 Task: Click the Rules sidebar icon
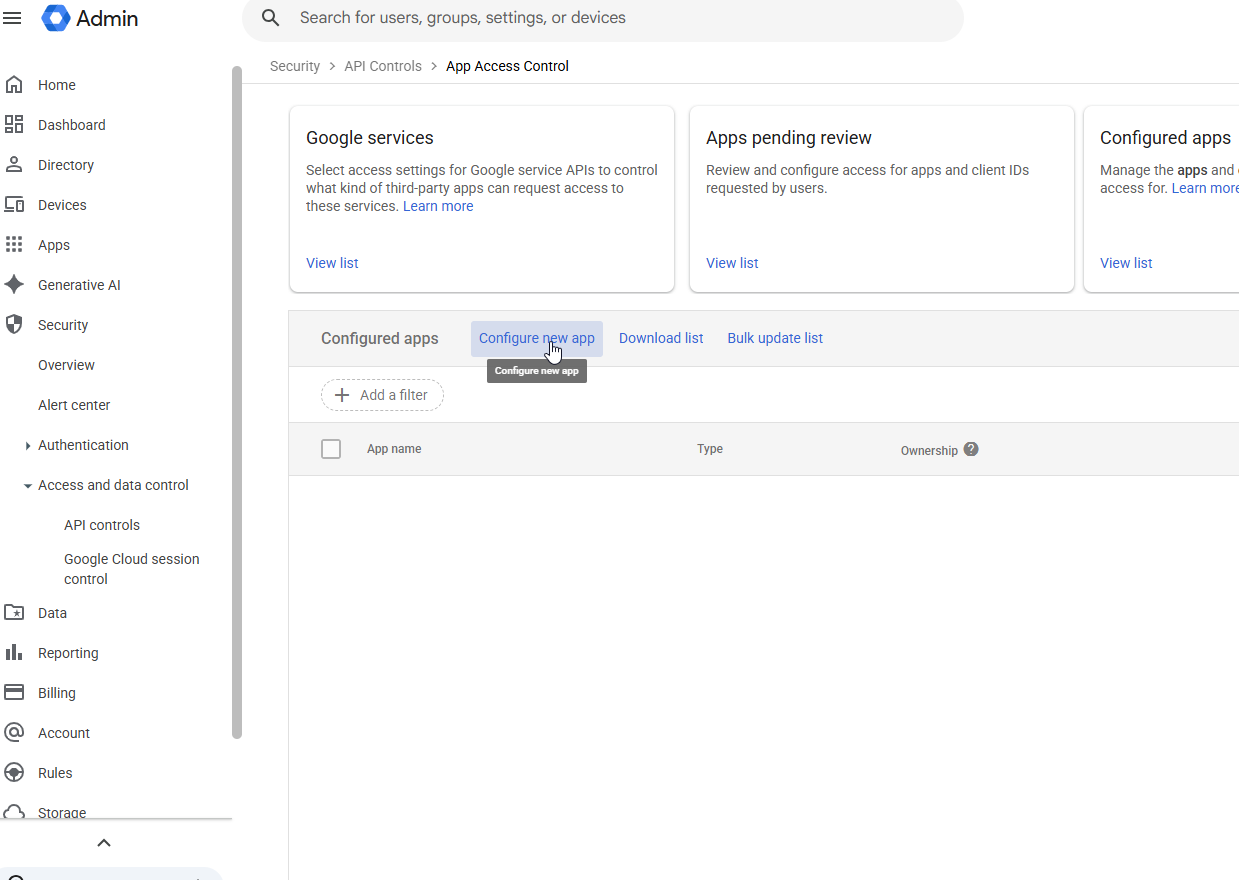[x=14, y=773]
